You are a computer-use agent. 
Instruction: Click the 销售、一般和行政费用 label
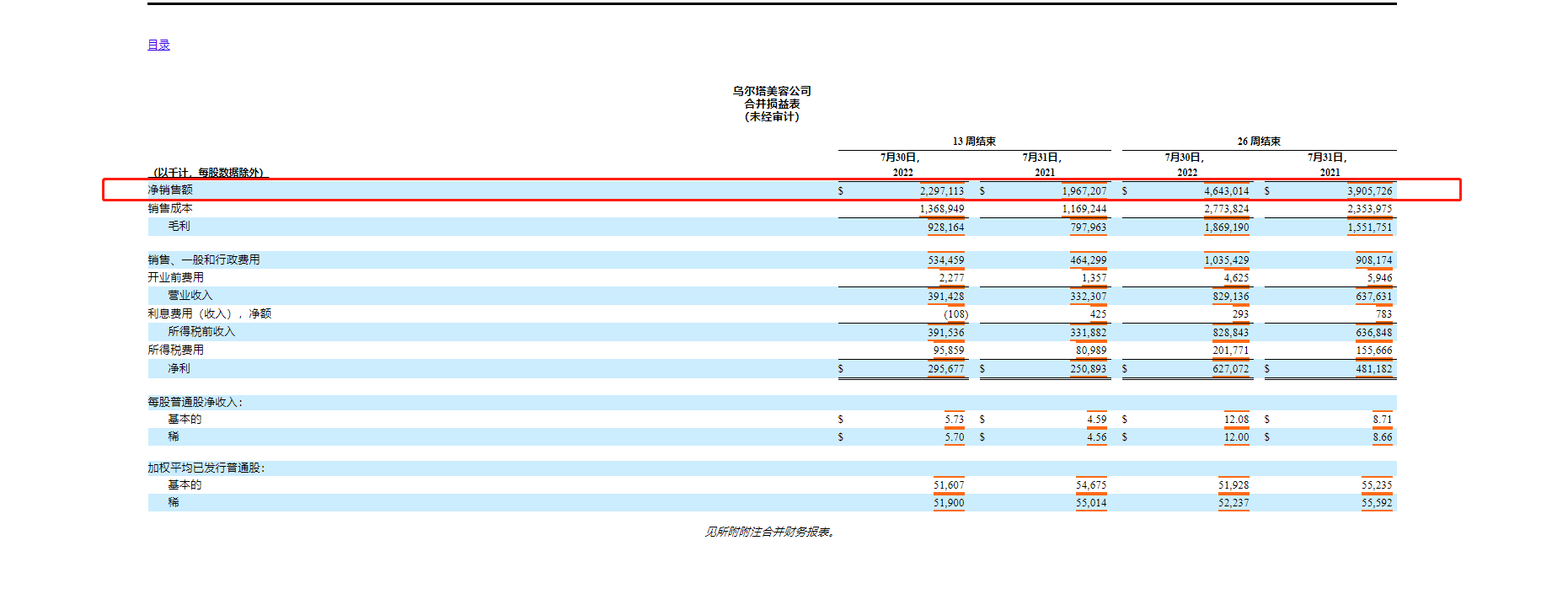204,260
